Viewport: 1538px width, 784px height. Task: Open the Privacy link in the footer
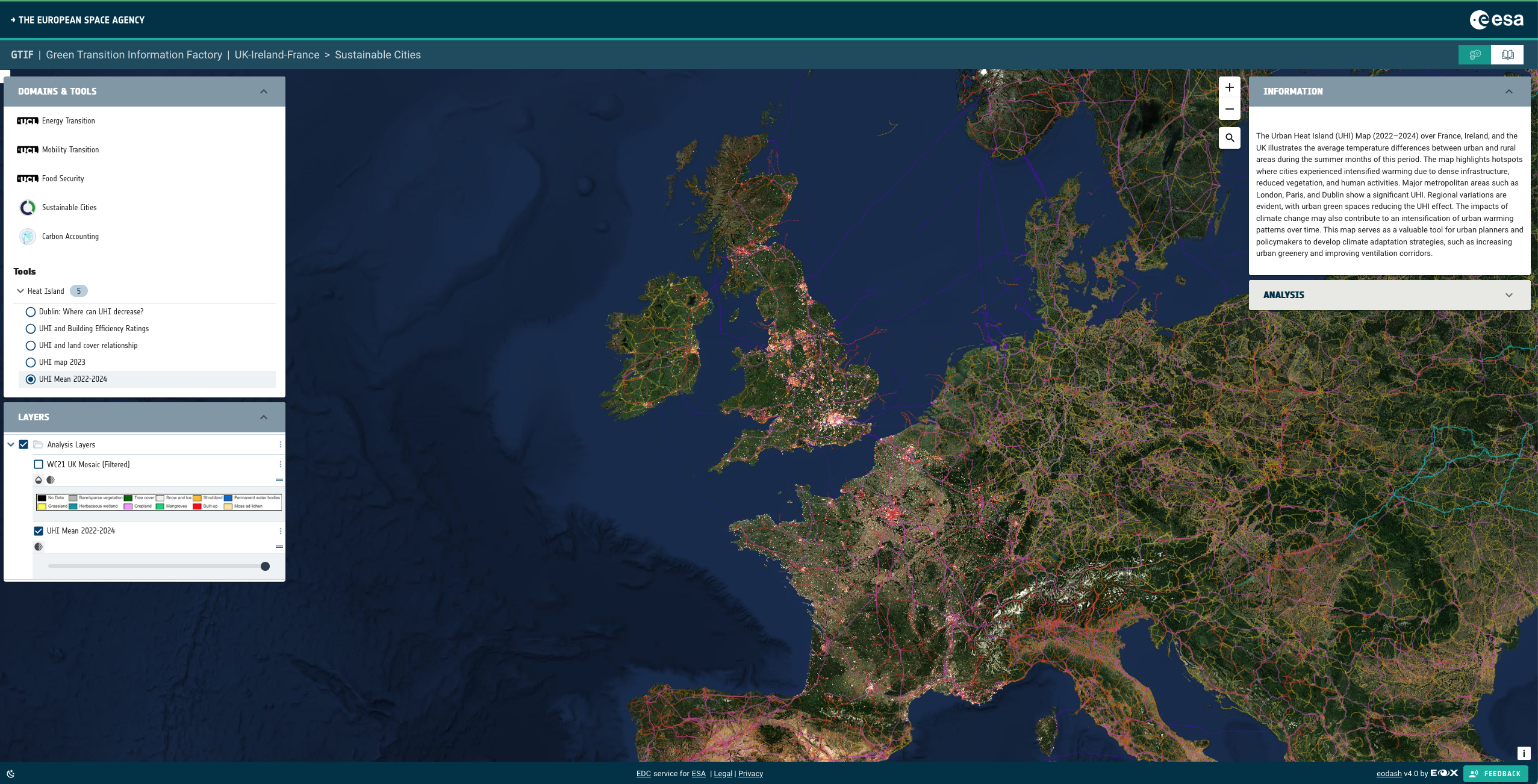(750, 774)
